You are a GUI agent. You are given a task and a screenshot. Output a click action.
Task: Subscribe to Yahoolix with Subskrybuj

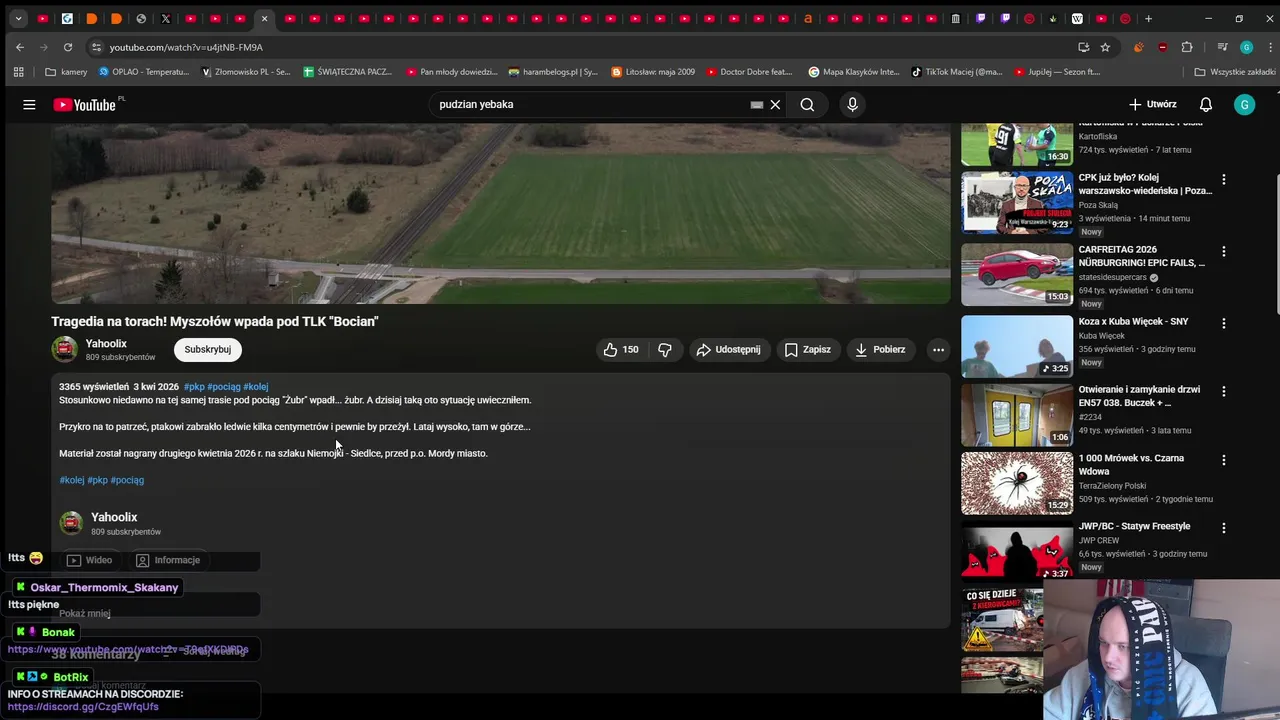point(208,349)
